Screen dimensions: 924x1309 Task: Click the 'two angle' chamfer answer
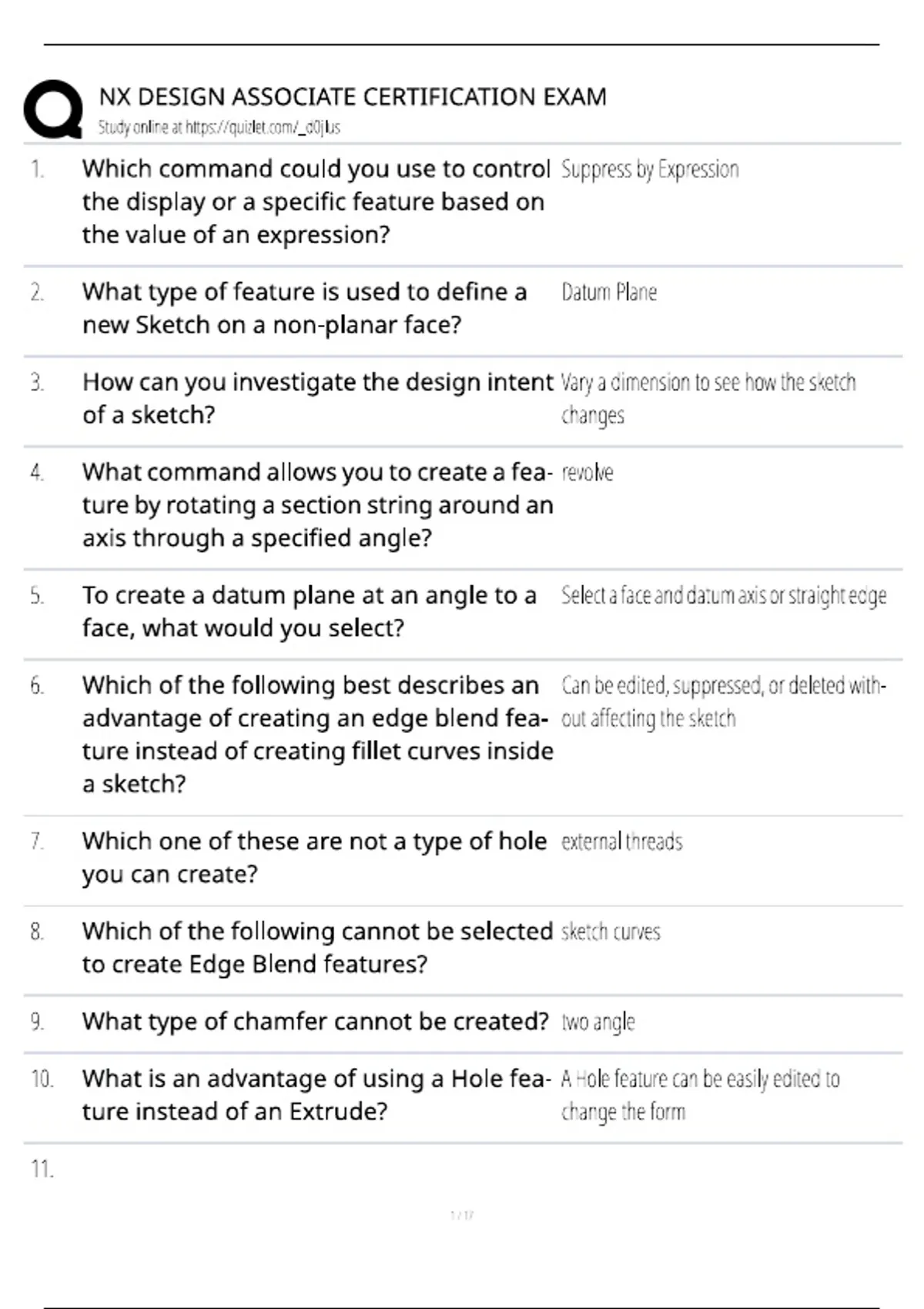click(598, 1023)
